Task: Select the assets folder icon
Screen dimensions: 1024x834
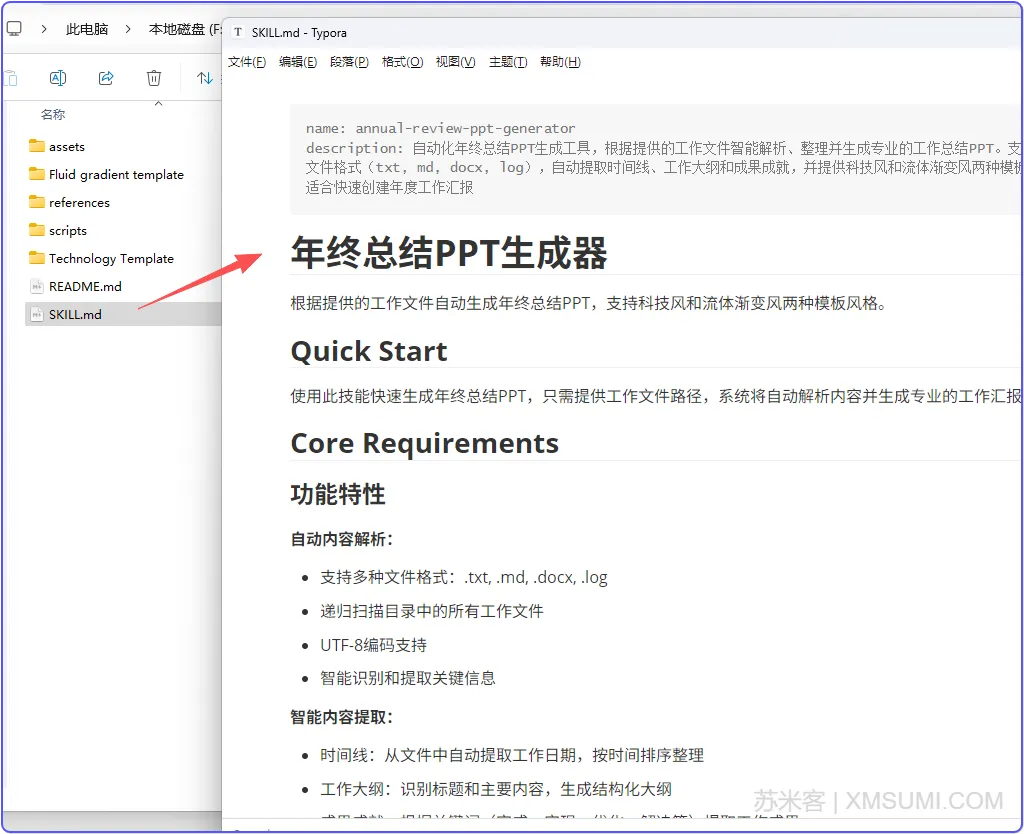Action: pyautogui.click(x=37, y=146)
